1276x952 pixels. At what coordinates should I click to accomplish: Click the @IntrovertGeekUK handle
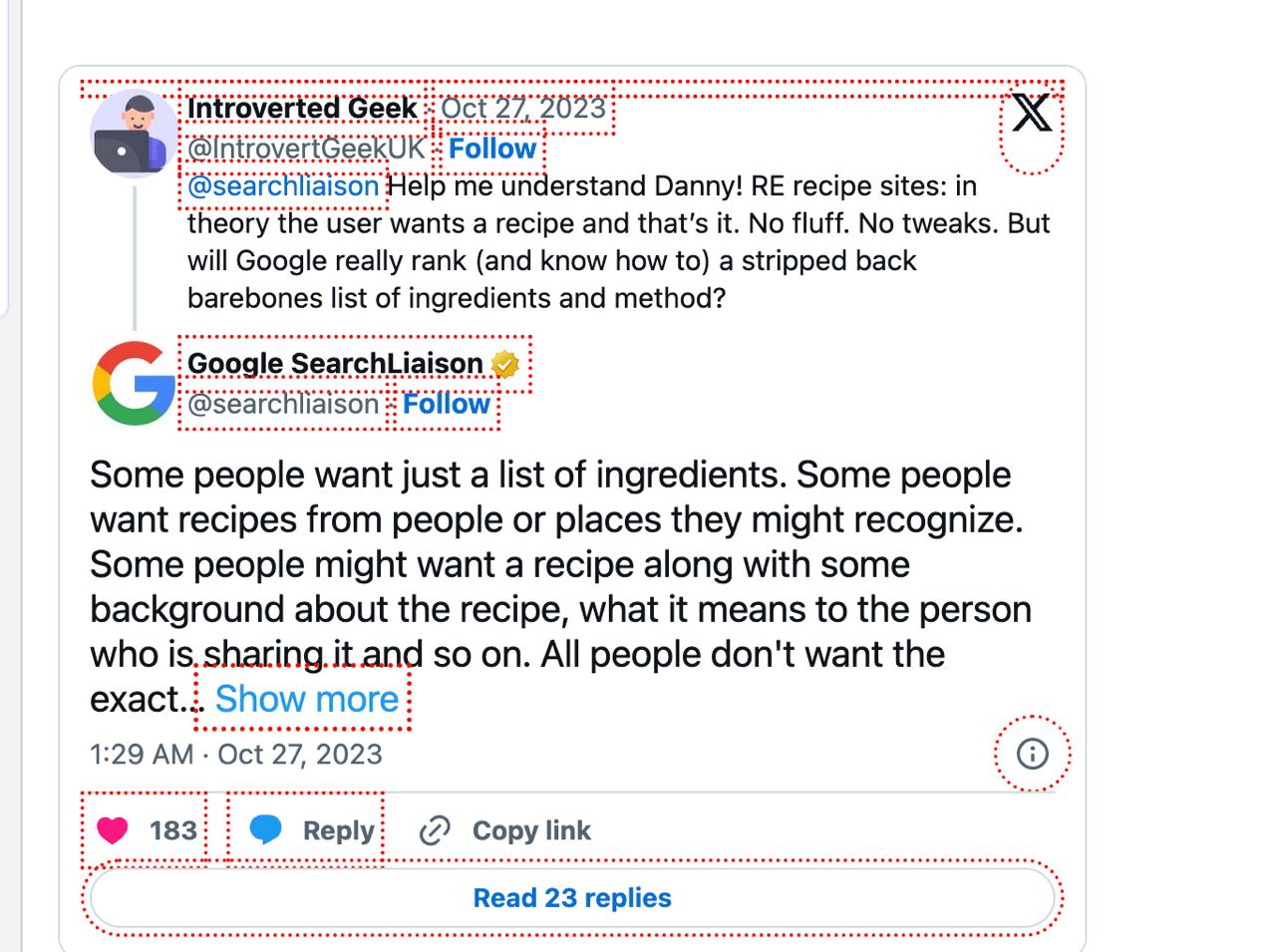[306, 149]
